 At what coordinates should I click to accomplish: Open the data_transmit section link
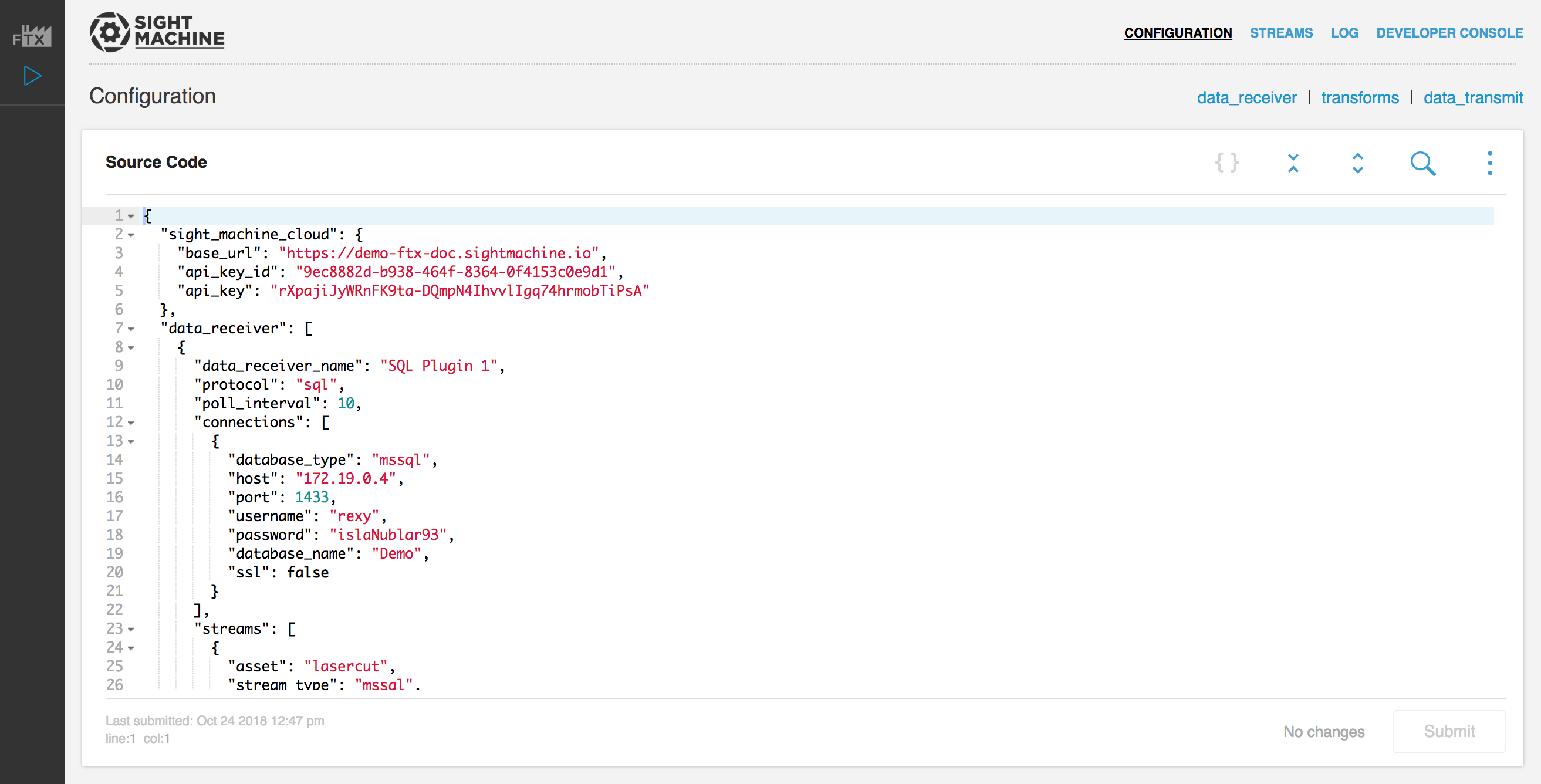(x=1474, y=97)
